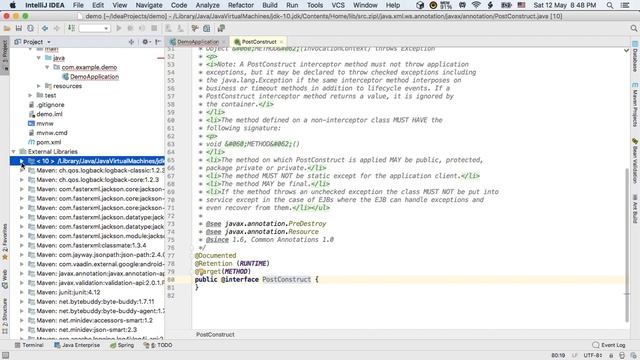Click PostConstruct breadcrumb below the editor
640x360 pixels.
pyautogui.click(x=215, y=335)
